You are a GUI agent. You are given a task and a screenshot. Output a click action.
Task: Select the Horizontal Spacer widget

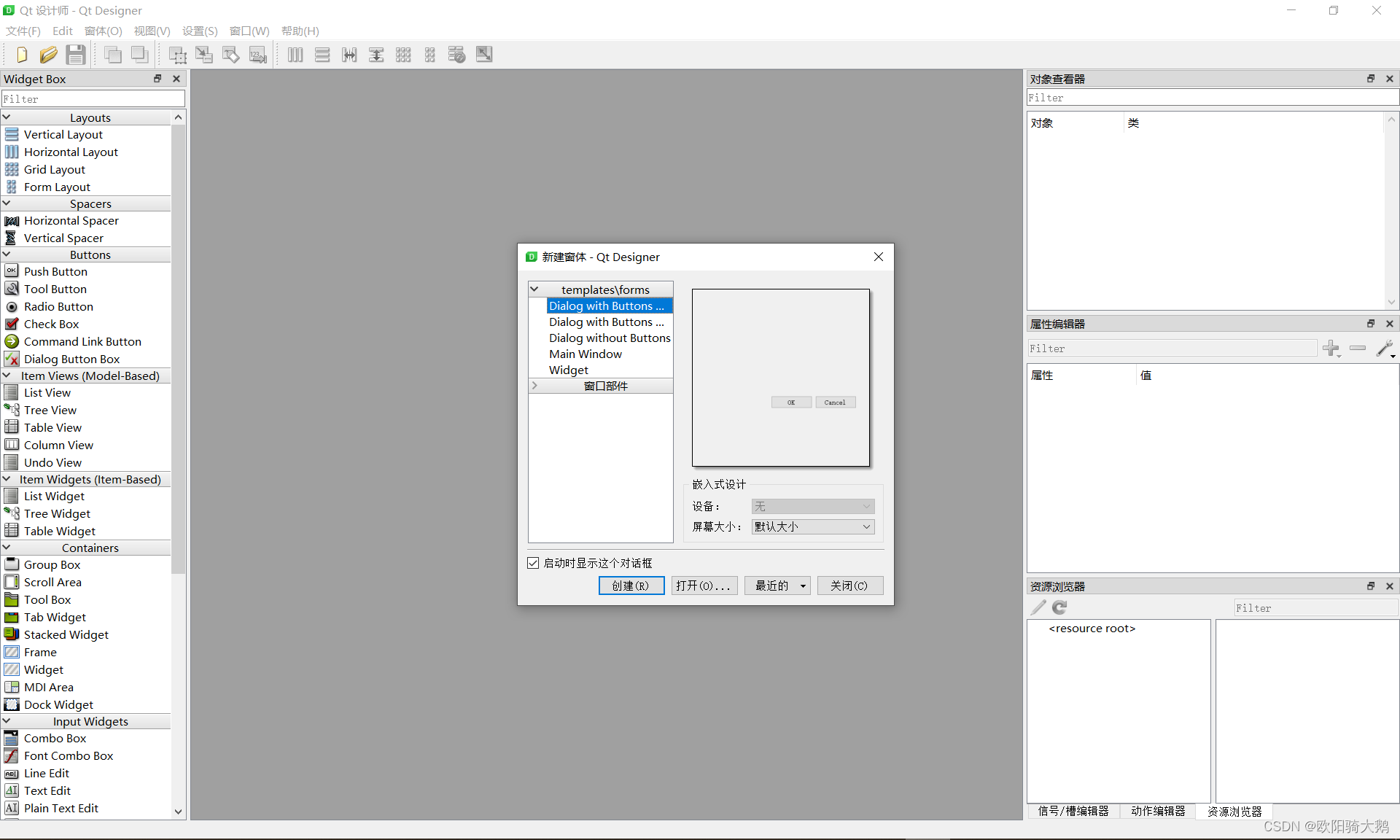point(71,220)
